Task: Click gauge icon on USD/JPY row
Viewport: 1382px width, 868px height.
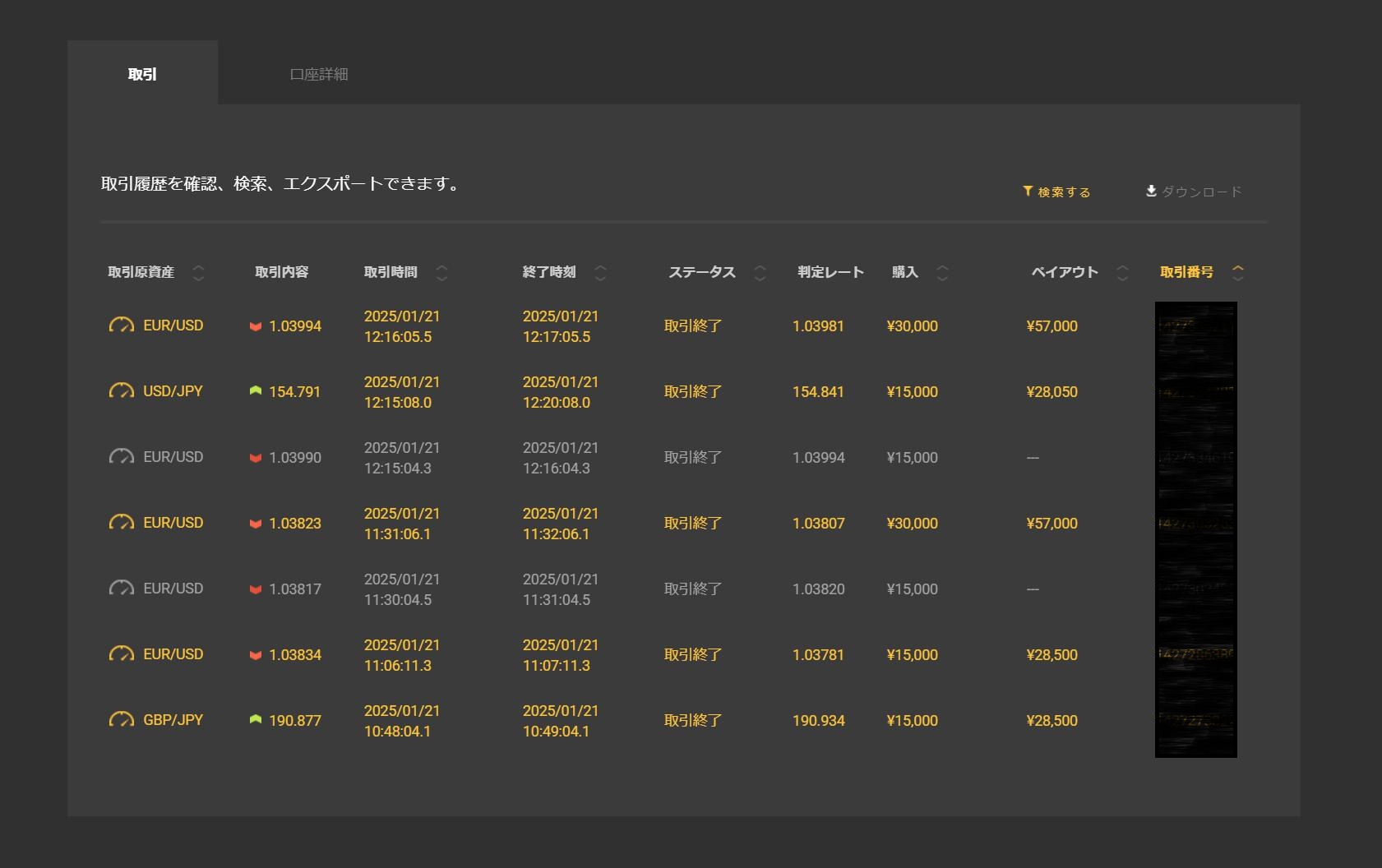Action: [121, 391]
